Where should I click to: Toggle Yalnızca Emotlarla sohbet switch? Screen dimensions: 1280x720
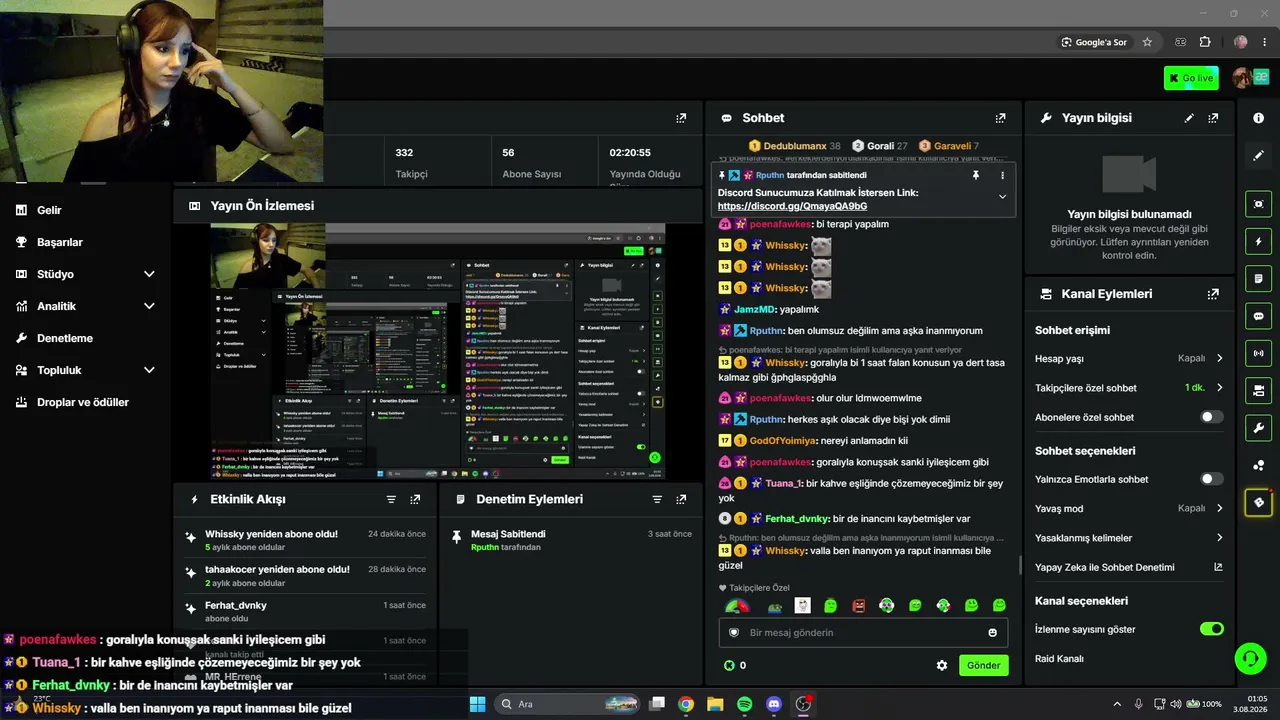[1211, 479]
